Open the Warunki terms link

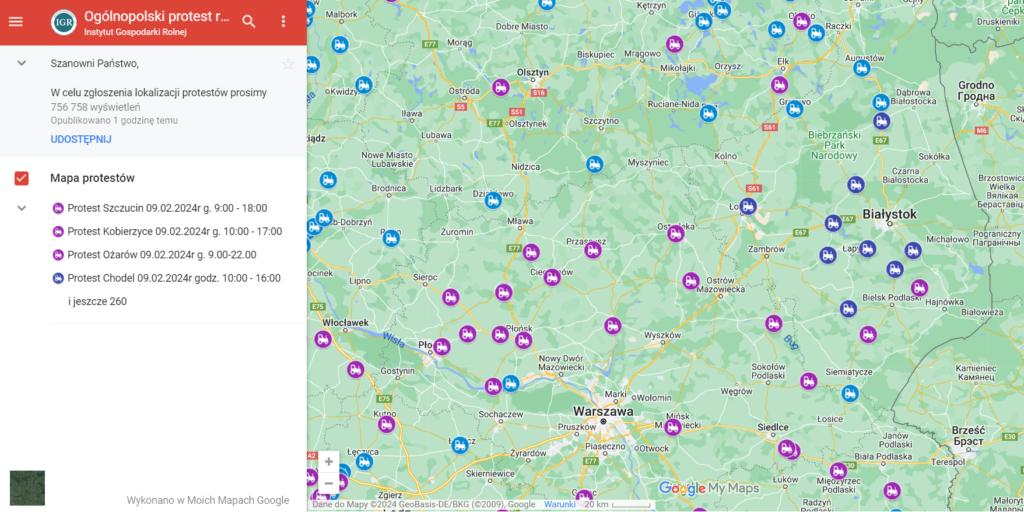[x=559, y=505]
